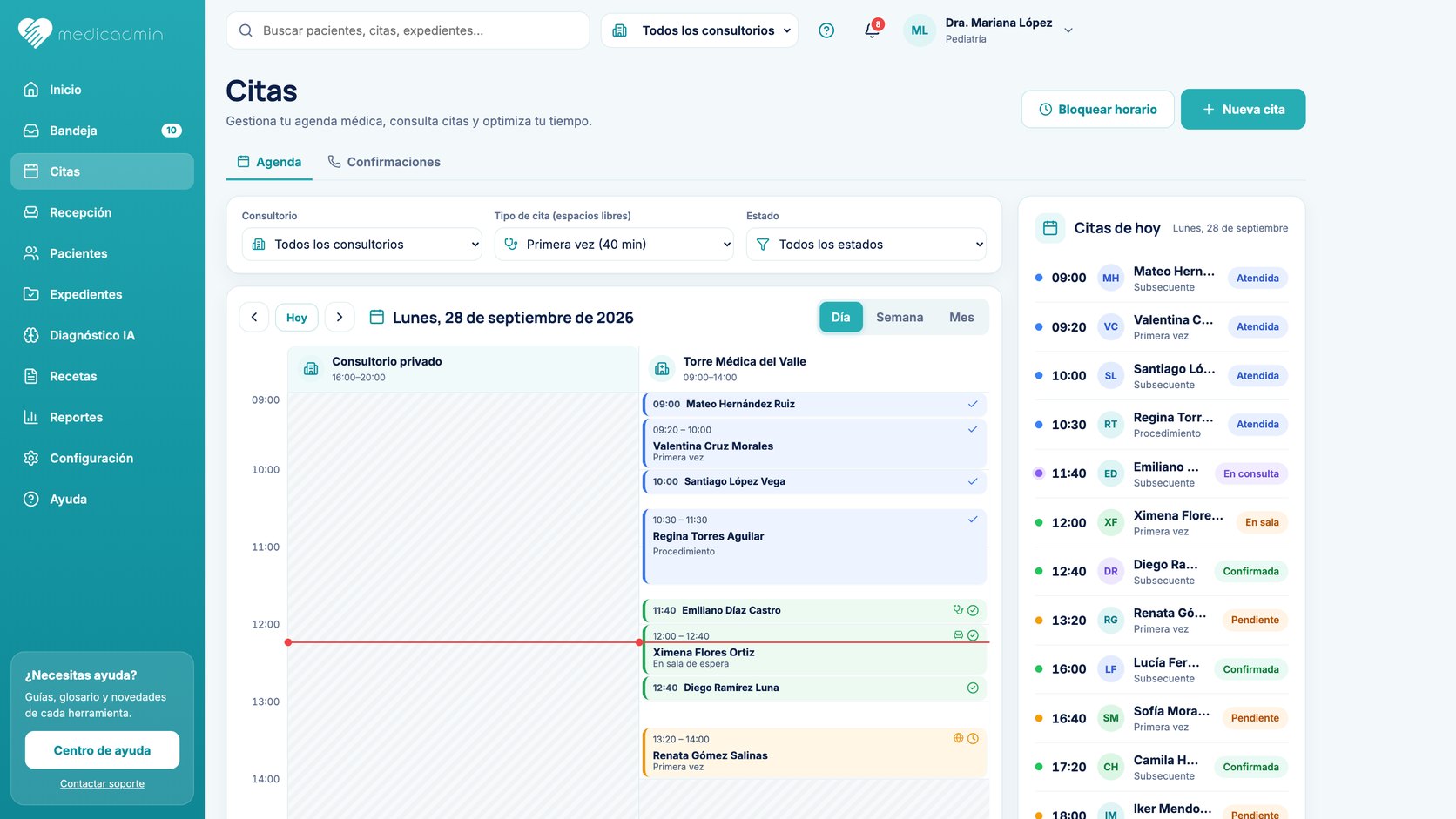Click the Bandeja unread count badge
The image size is (1456, 819).
tap(172, 131)
